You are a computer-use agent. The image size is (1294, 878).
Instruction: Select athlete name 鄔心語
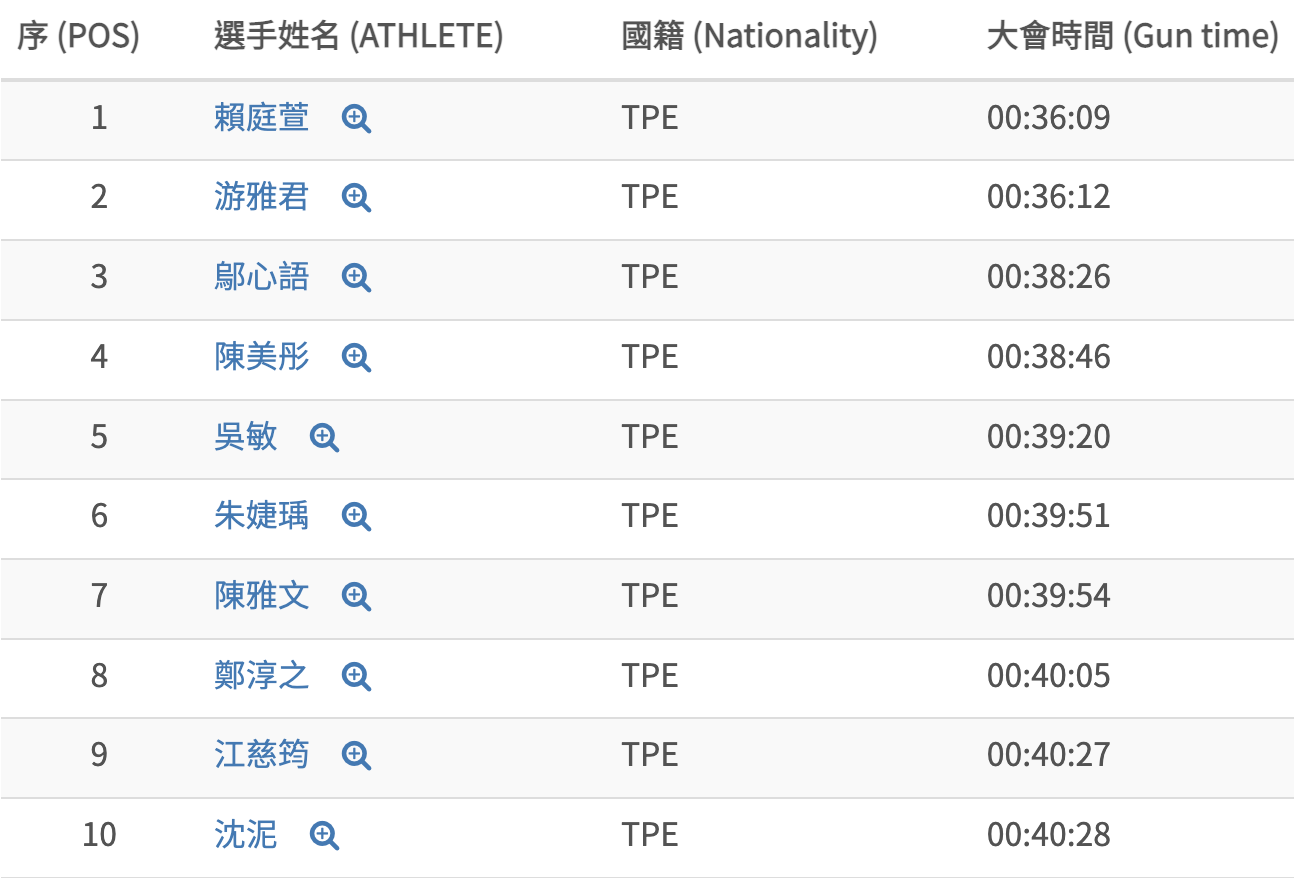click(261, 277)
